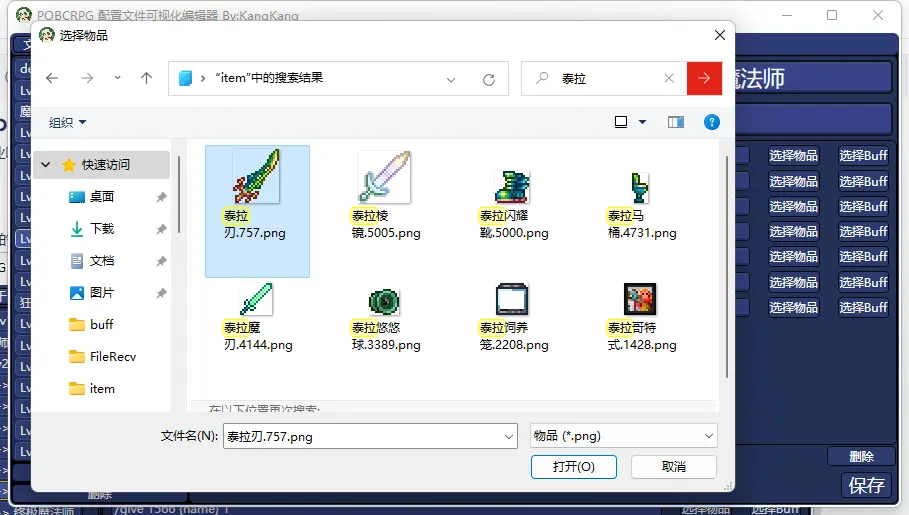Run the search with the red arrow

704,78
